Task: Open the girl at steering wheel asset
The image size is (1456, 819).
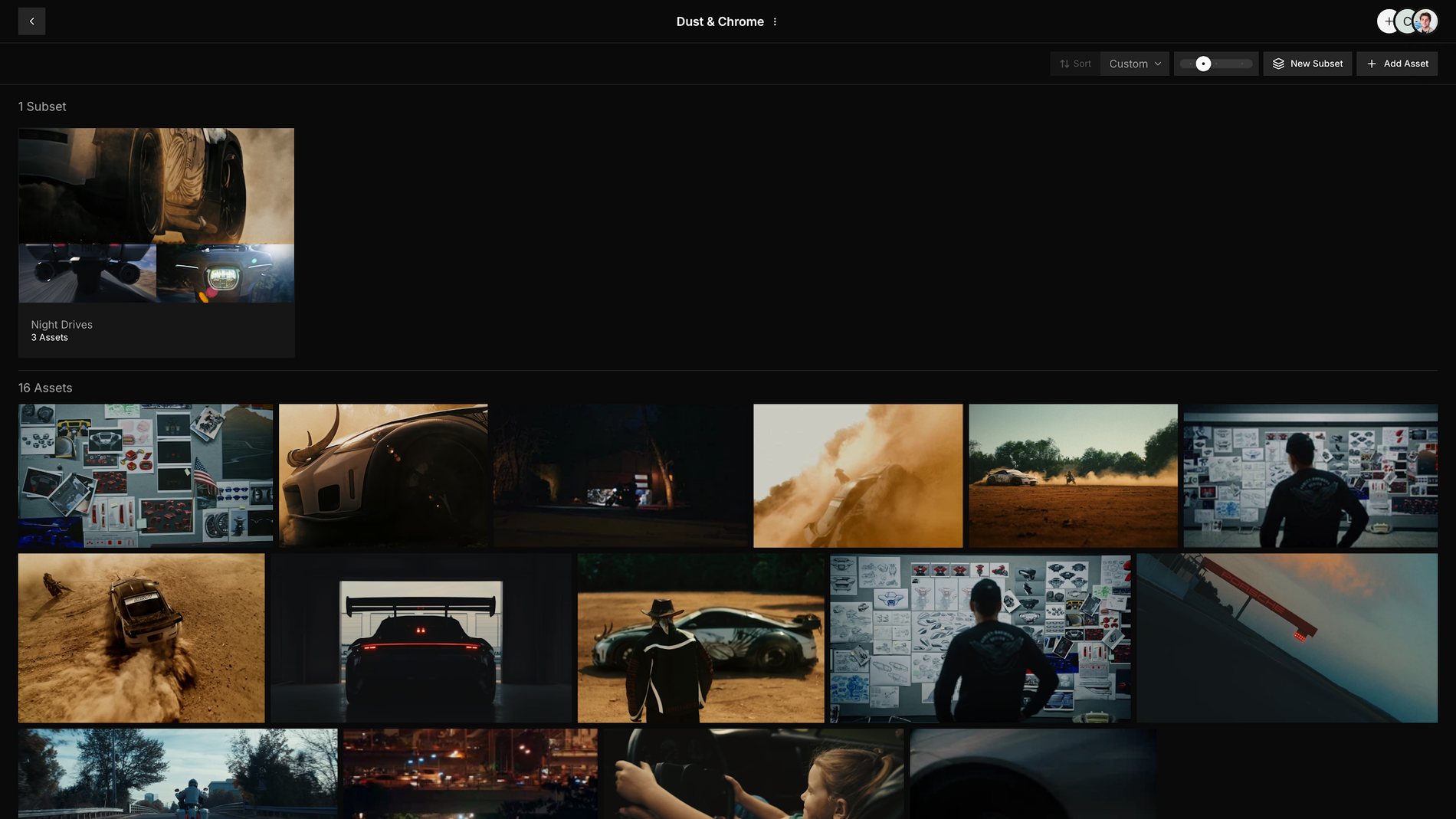Action: [754, 774]
